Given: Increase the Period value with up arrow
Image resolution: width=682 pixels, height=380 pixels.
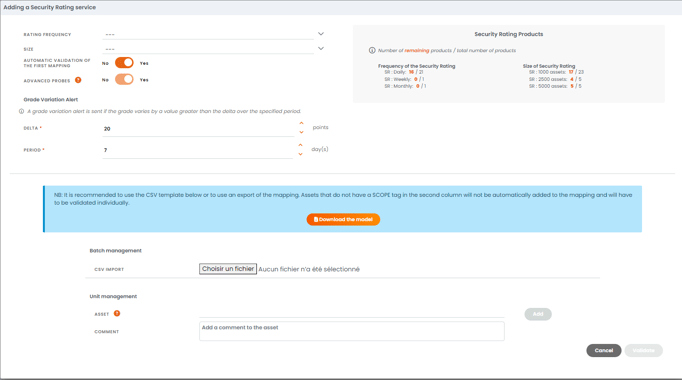Looking at the screenshot, I should click(x=300, y=145).
